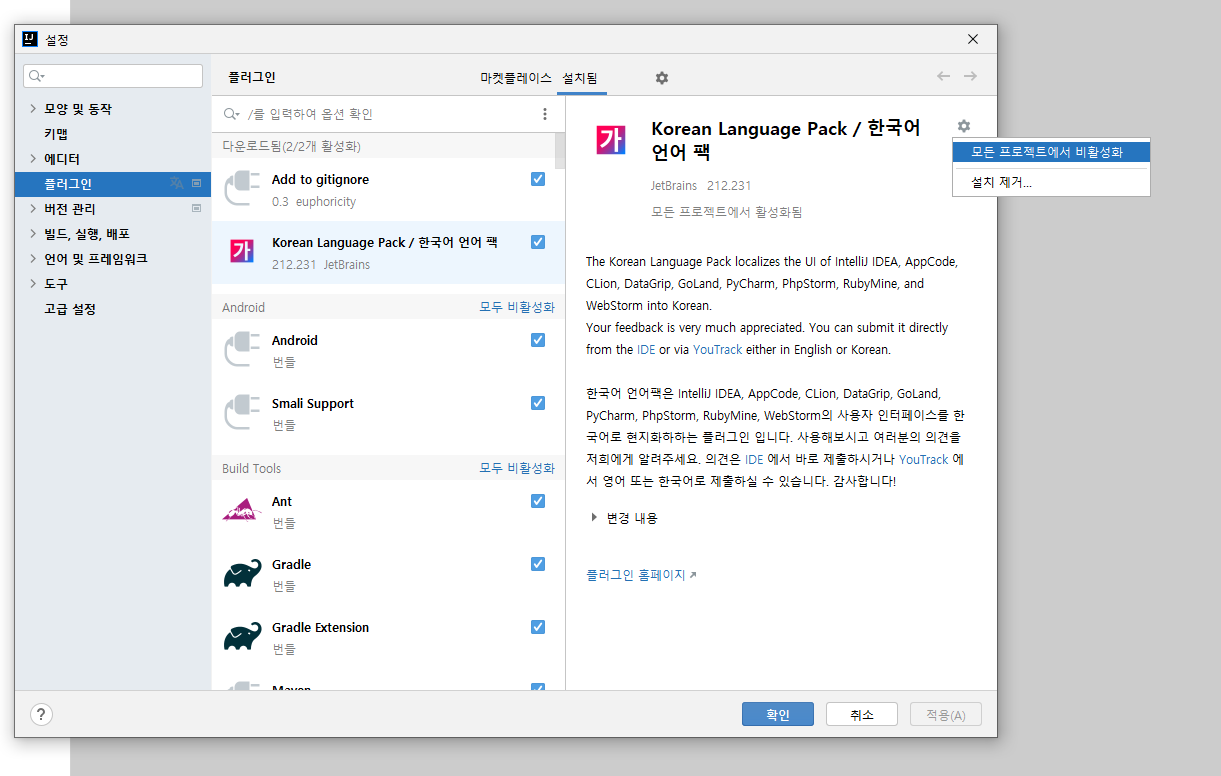Open the 플러그인 홈페이지 link
1221x776 pixels.
click(x=641, y=575)
